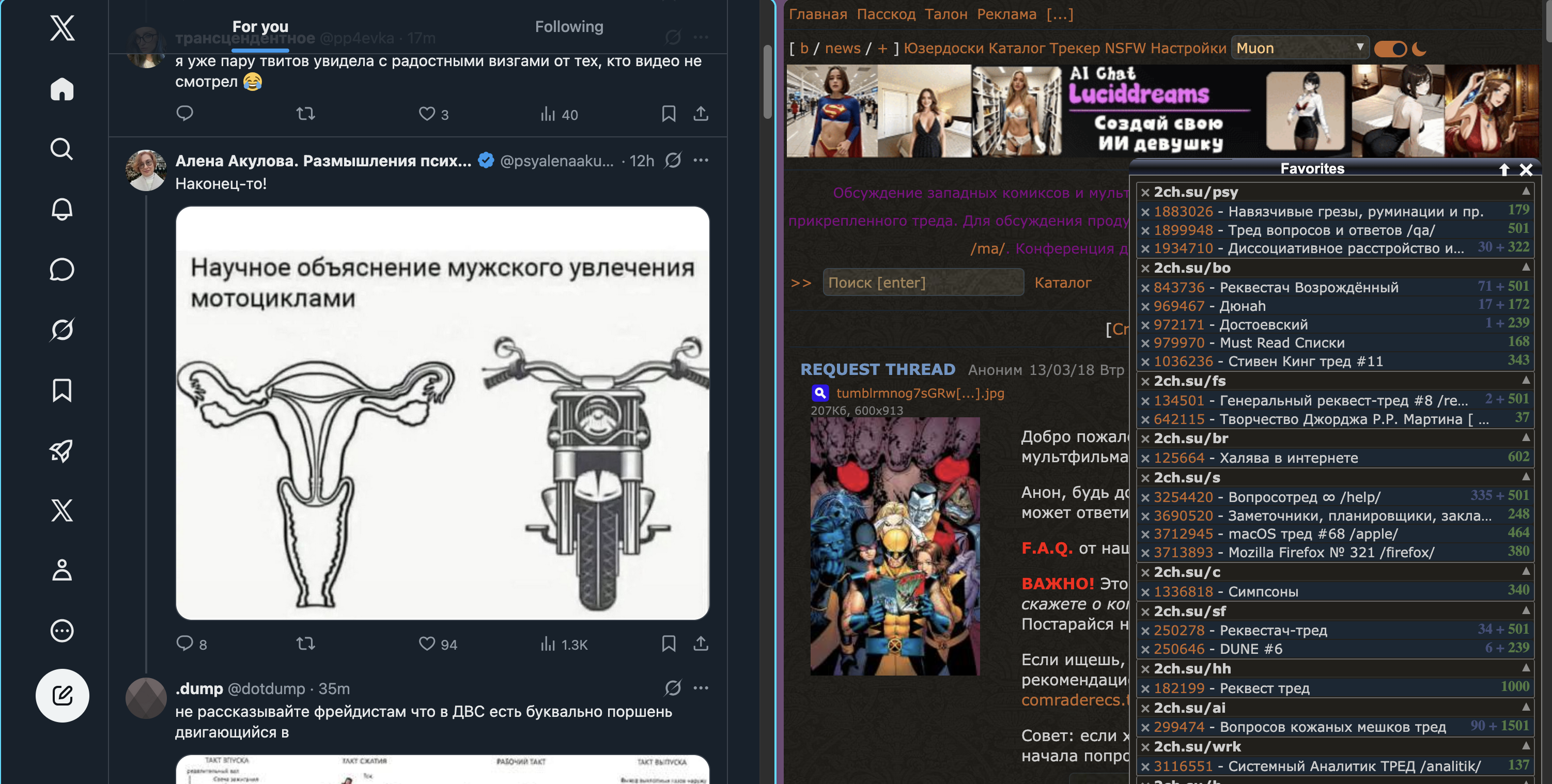
Task: Like the tweet with 3 likes
Action: pos(427,113)
